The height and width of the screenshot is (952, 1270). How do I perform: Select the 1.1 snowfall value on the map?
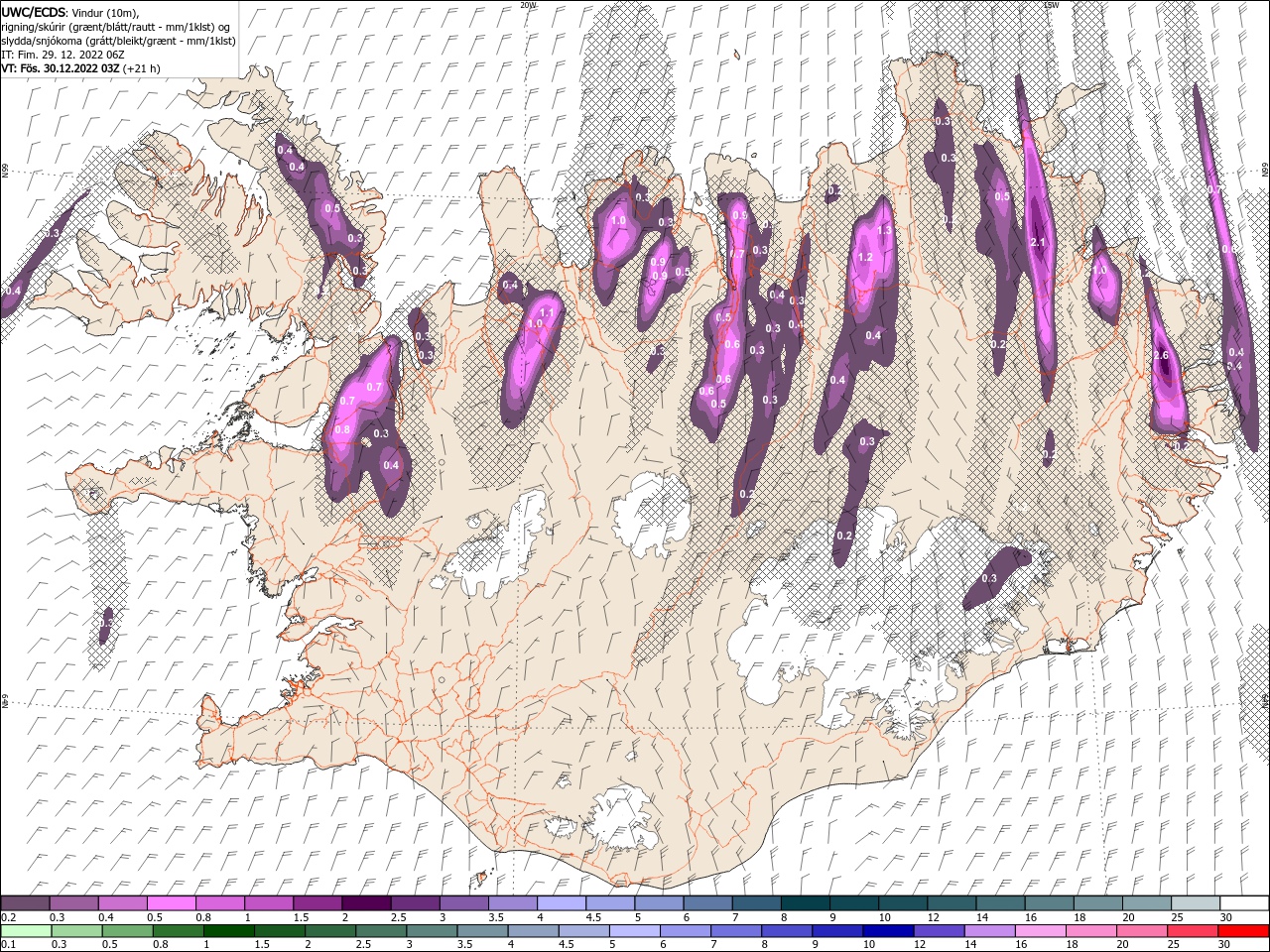(x=545, y=312)
